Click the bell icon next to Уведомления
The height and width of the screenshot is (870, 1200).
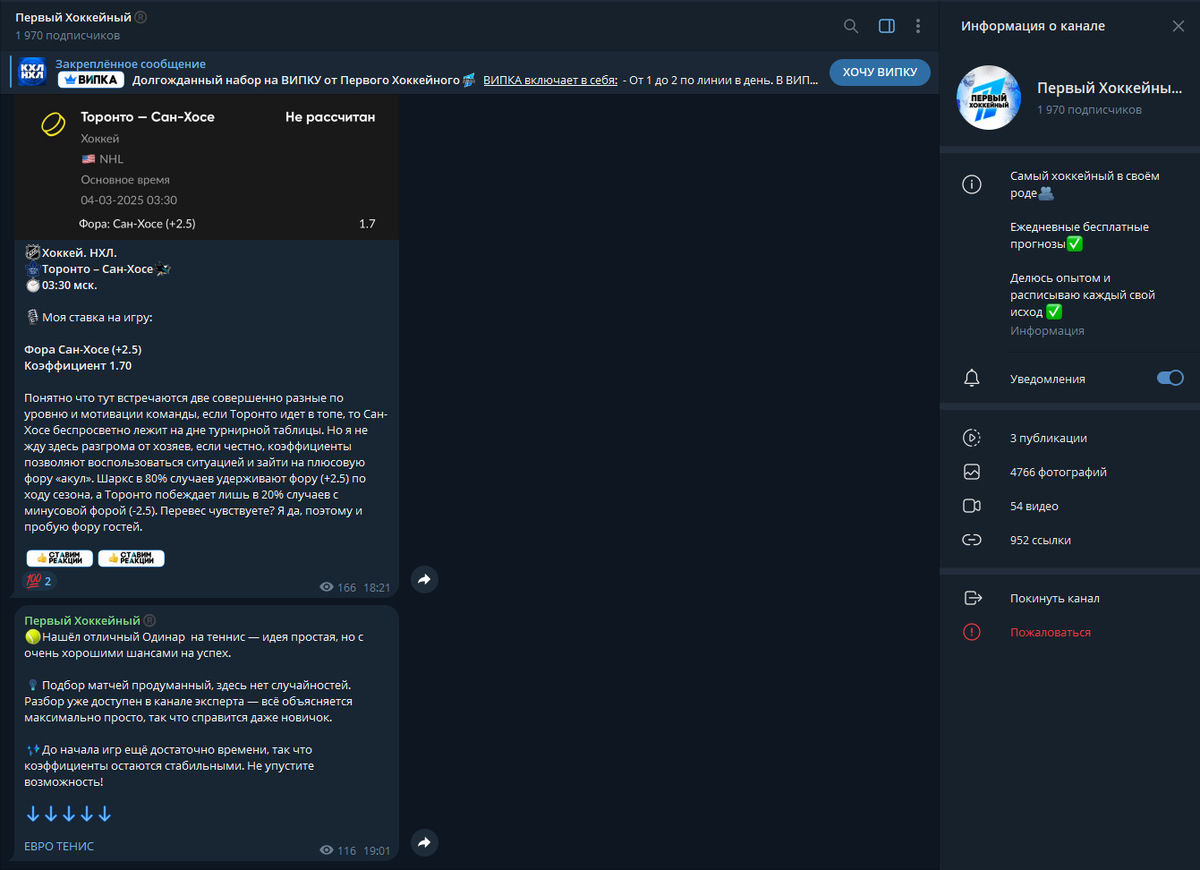(x=971, y=378)
